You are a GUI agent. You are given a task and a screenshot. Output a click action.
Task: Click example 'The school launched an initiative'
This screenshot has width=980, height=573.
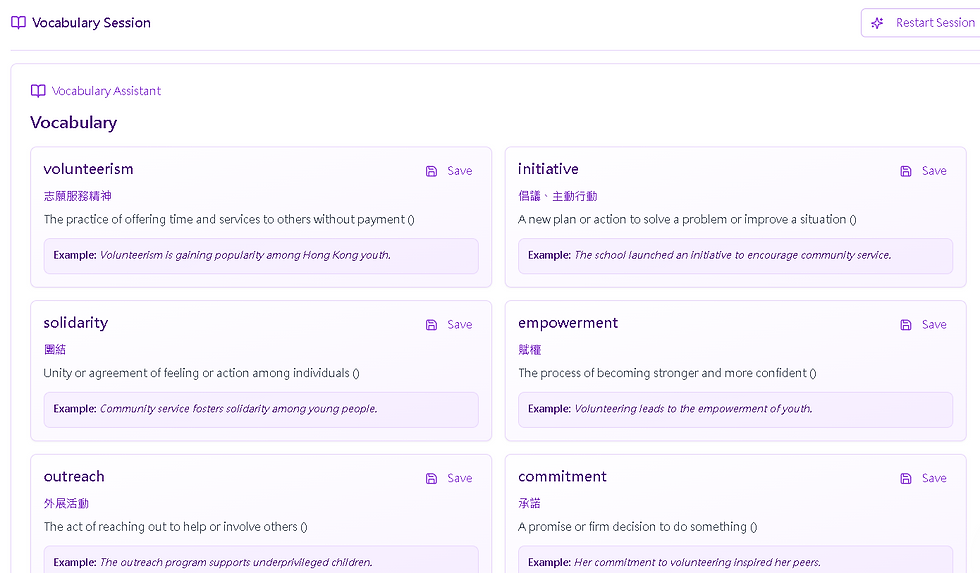(x=732, y=255)
